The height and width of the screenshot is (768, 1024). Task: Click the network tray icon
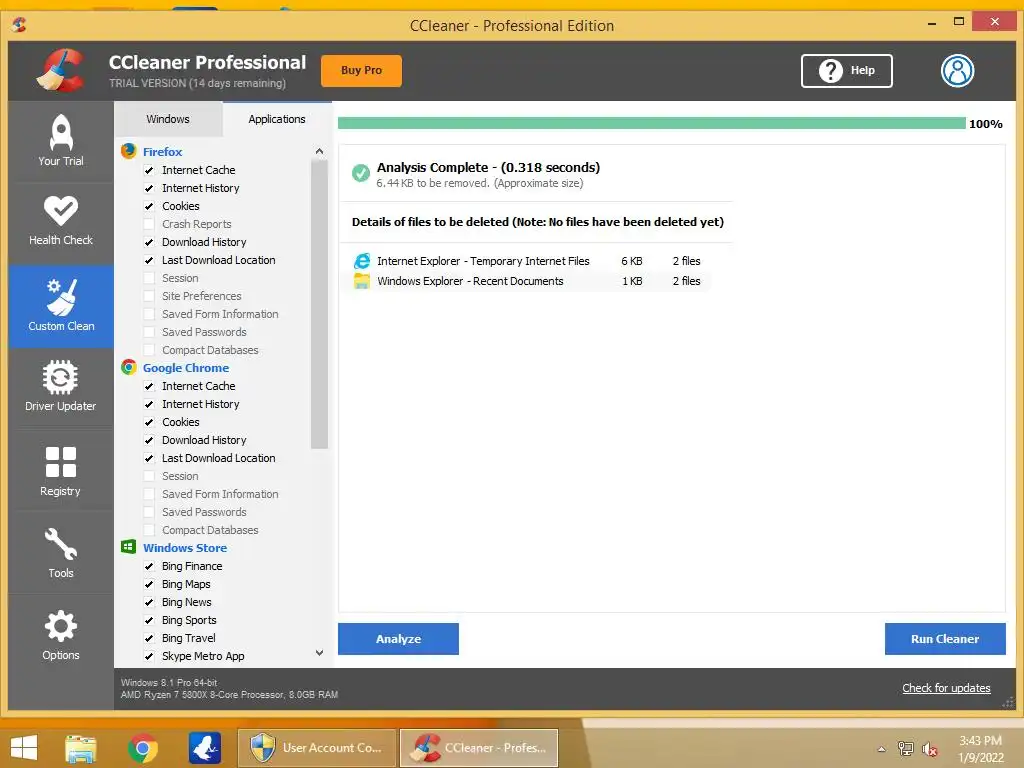pyautogui.click(x=906, y=748)
